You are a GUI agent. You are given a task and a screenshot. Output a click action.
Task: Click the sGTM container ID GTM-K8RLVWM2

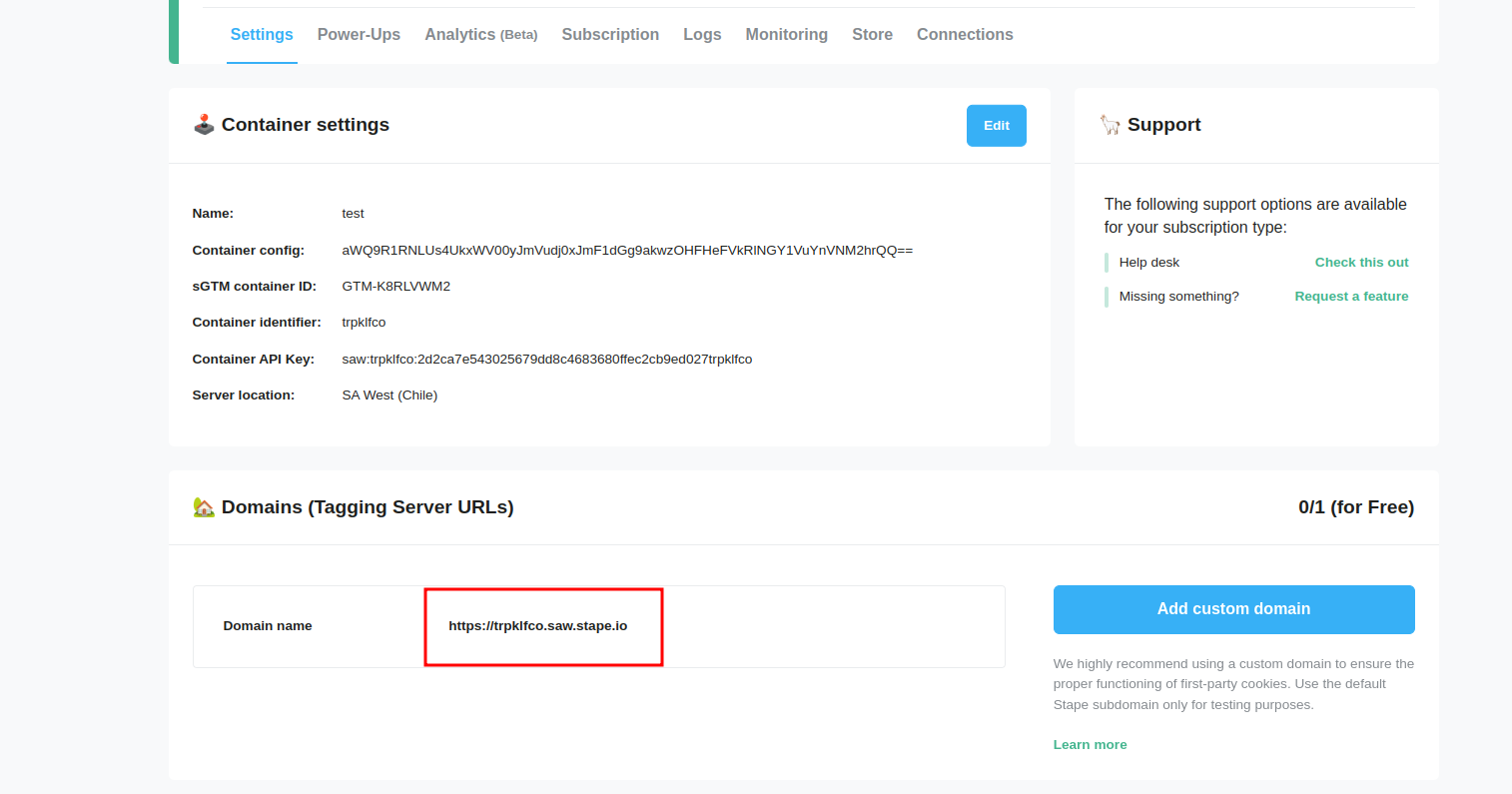(x=395, y=286)
